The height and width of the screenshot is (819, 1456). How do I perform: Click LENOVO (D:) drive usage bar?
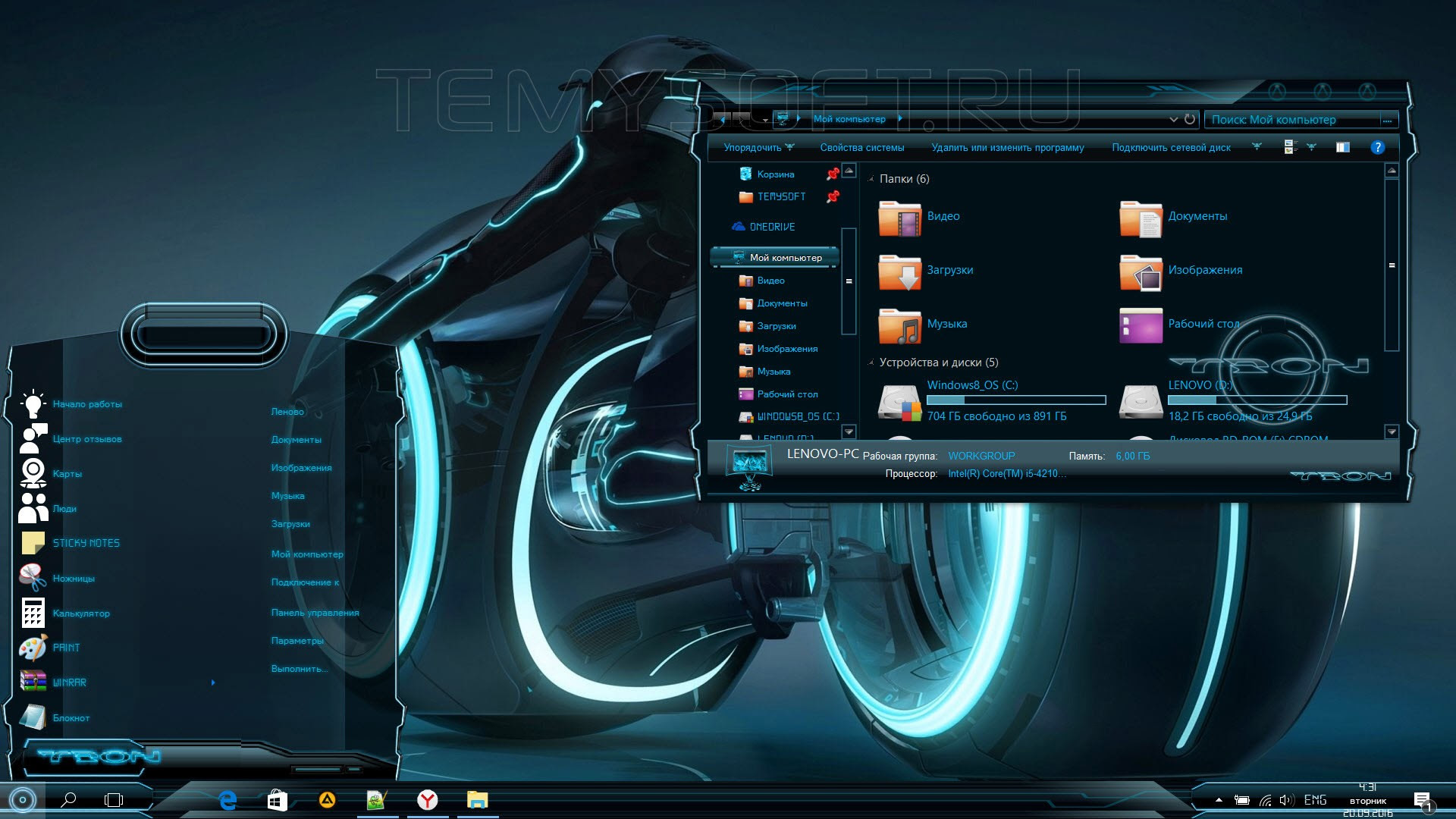tap(1257, 400)
